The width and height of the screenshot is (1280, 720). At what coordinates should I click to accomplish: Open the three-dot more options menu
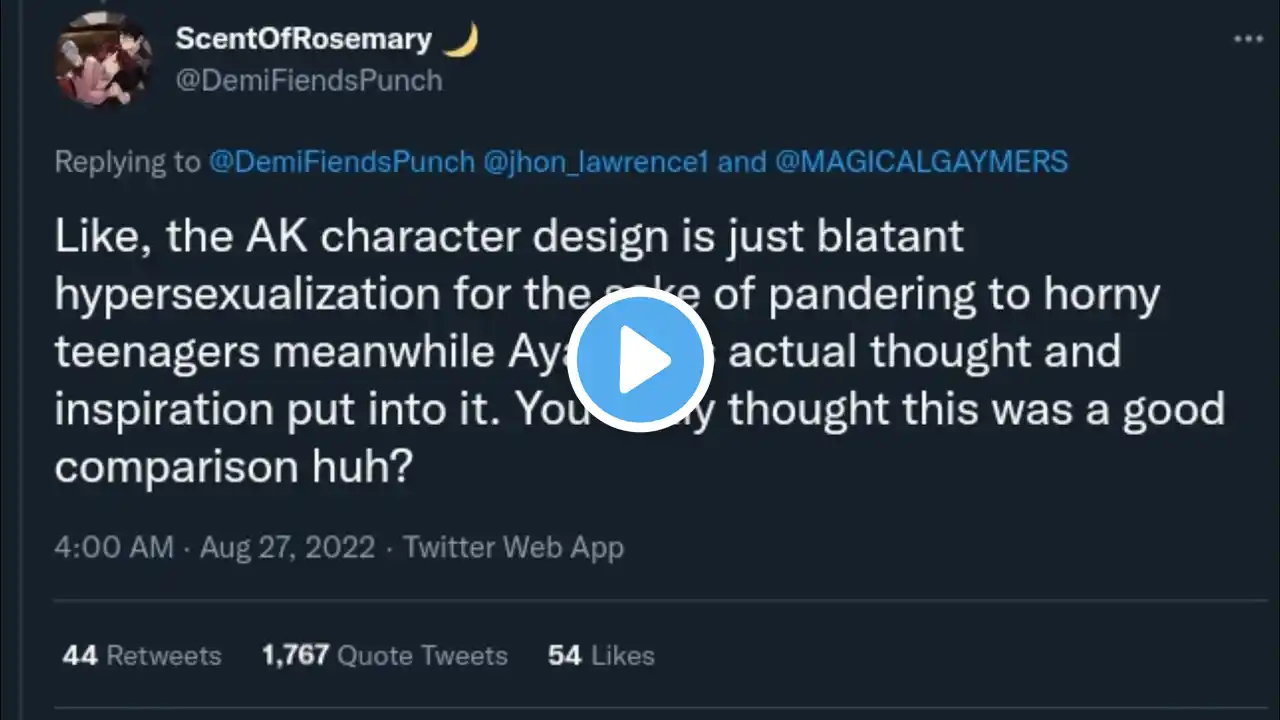(1248, 40)
